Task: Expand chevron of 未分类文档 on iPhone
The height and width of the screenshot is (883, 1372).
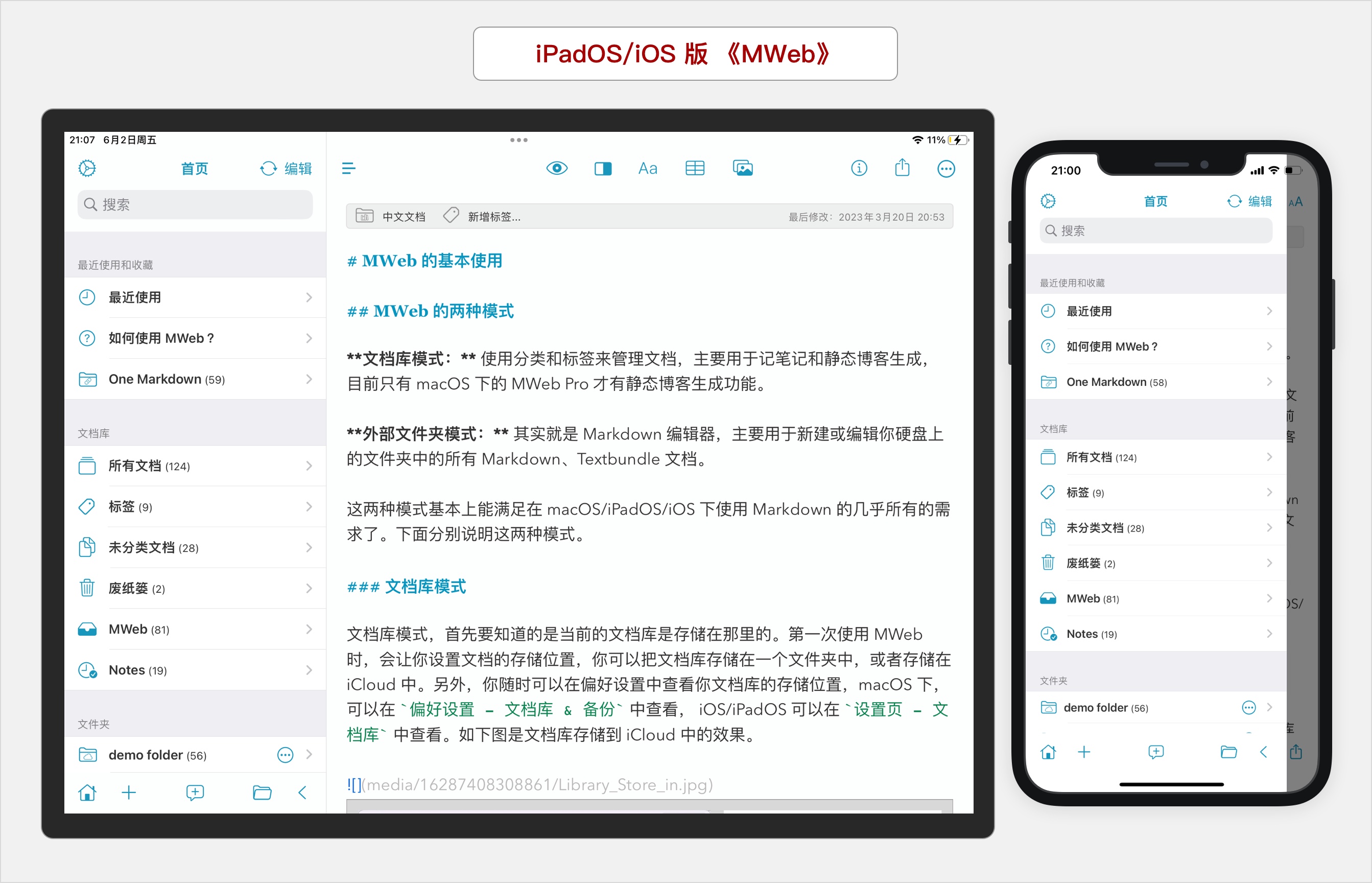Action: coord(1269,527)
